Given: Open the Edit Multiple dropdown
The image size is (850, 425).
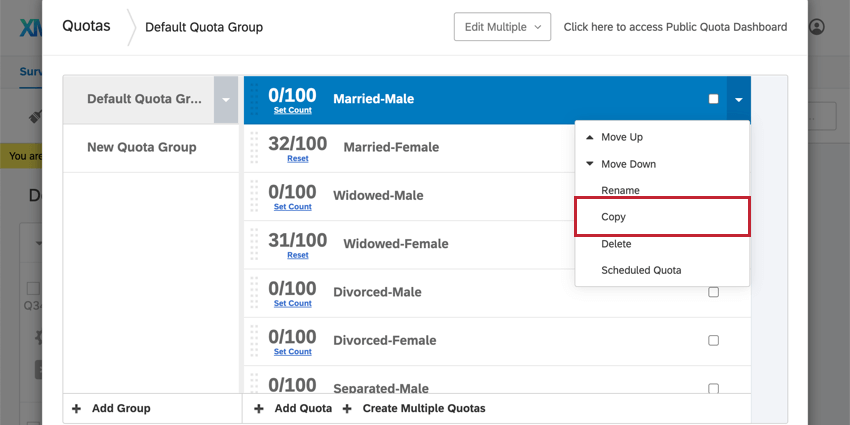Looking at the screenshot, I should point(501,27).
